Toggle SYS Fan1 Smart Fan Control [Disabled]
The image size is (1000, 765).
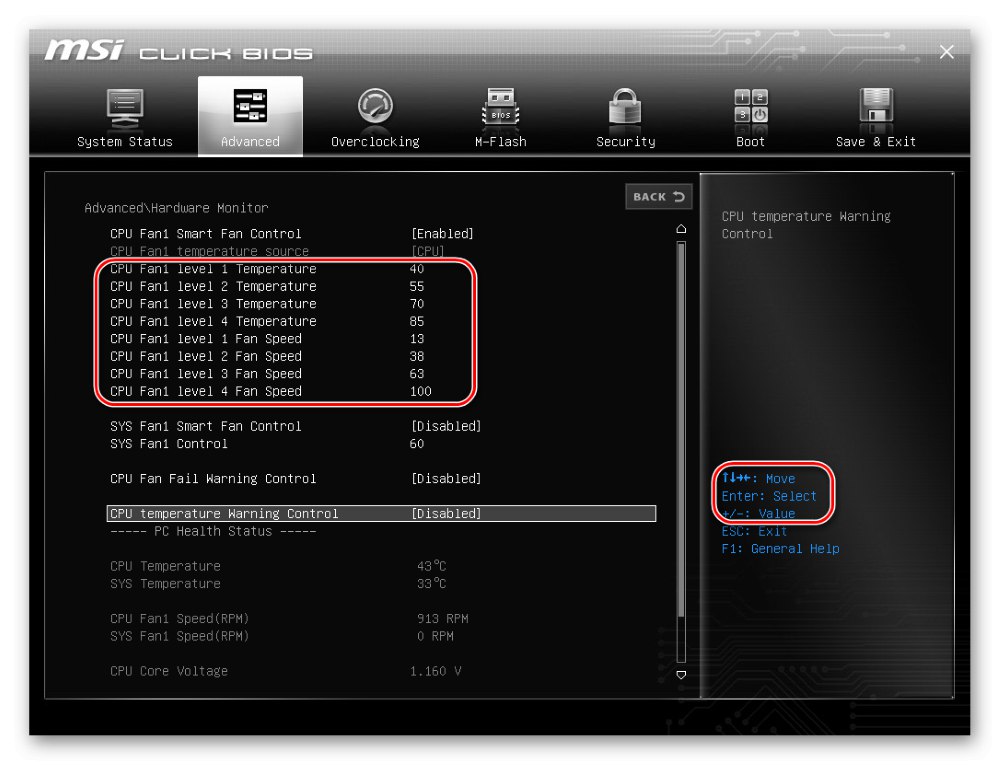pos(446,426)
